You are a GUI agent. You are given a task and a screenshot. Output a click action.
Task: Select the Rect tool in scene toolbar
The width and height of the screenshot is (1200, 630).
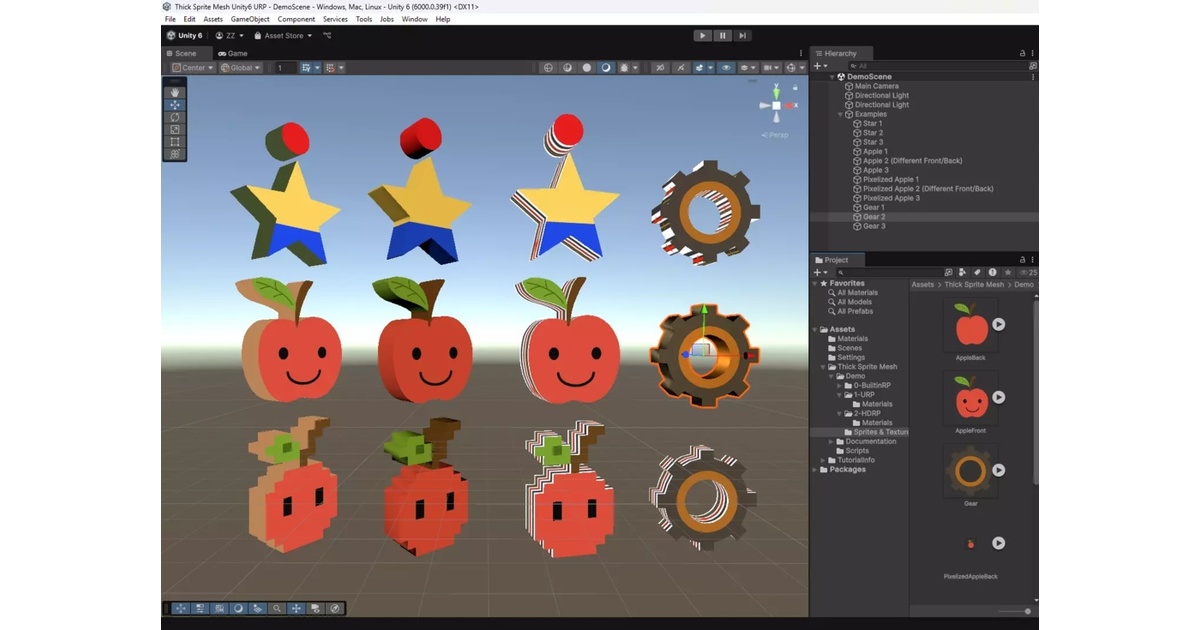[x=175, y=141]
